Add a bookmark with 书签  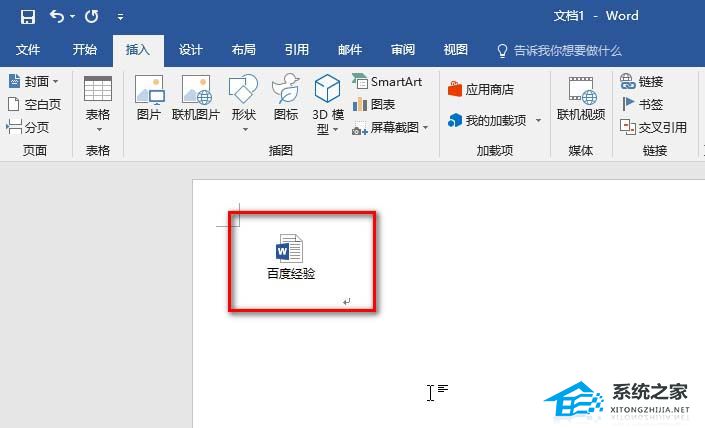642,104
